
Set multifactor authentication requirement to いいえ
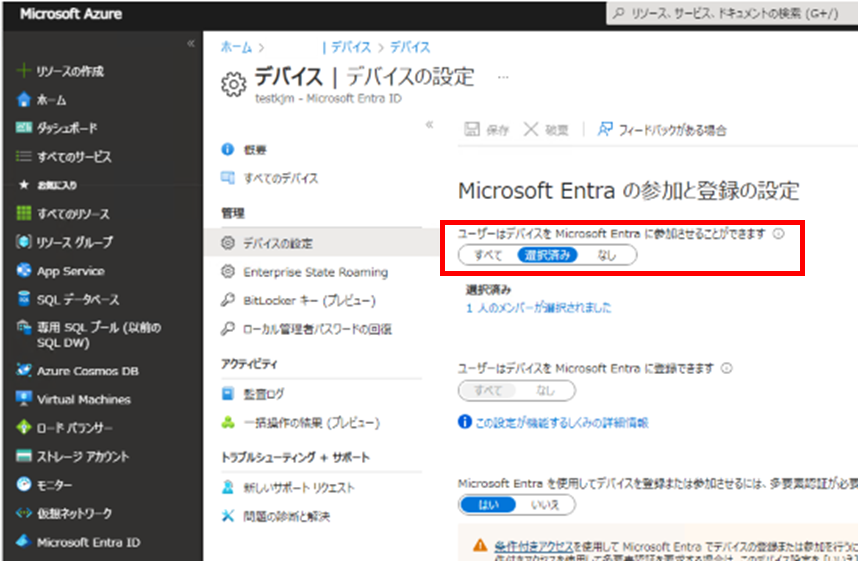click(x=545, y=505)
